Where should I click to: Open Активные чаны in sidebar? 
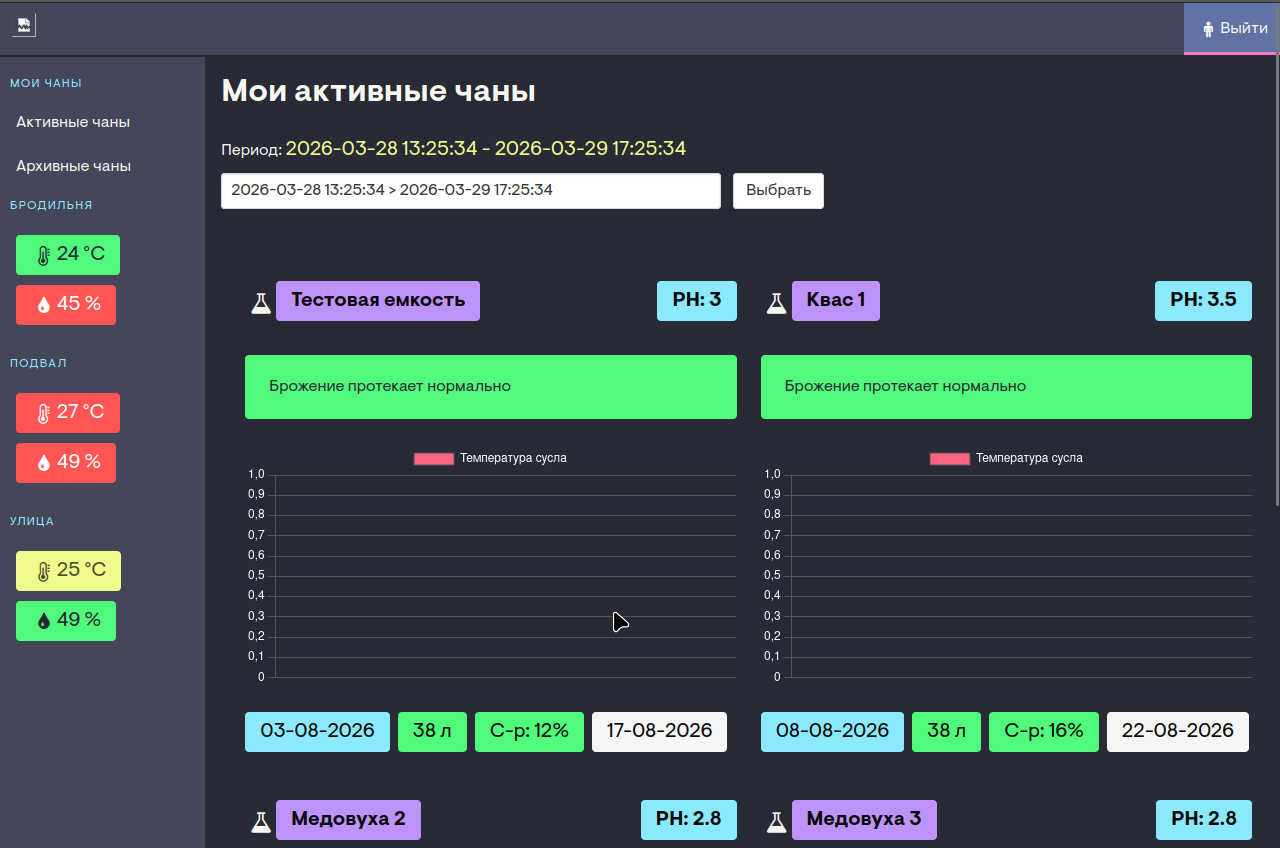click(x=73, y=122)
